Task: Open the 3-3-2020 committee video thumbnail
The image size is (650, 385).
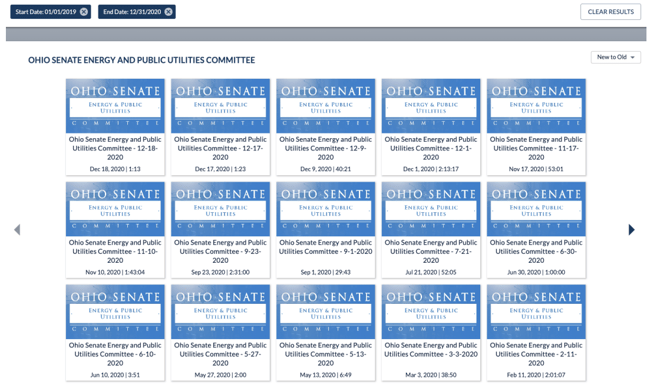Action: pyautogui.click(x=431, y=312)
